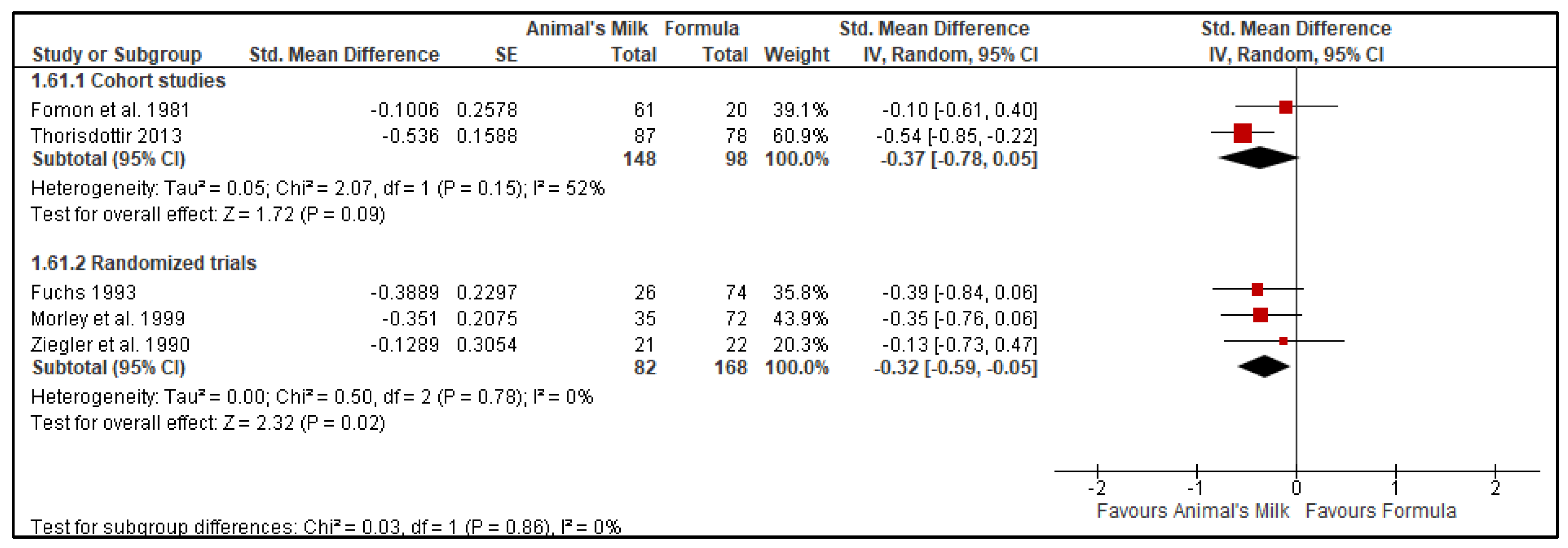Click the -2 tick label on the axis
Screen dimensions: 1568x548
pyautogui.click(x=1096, y=488)
